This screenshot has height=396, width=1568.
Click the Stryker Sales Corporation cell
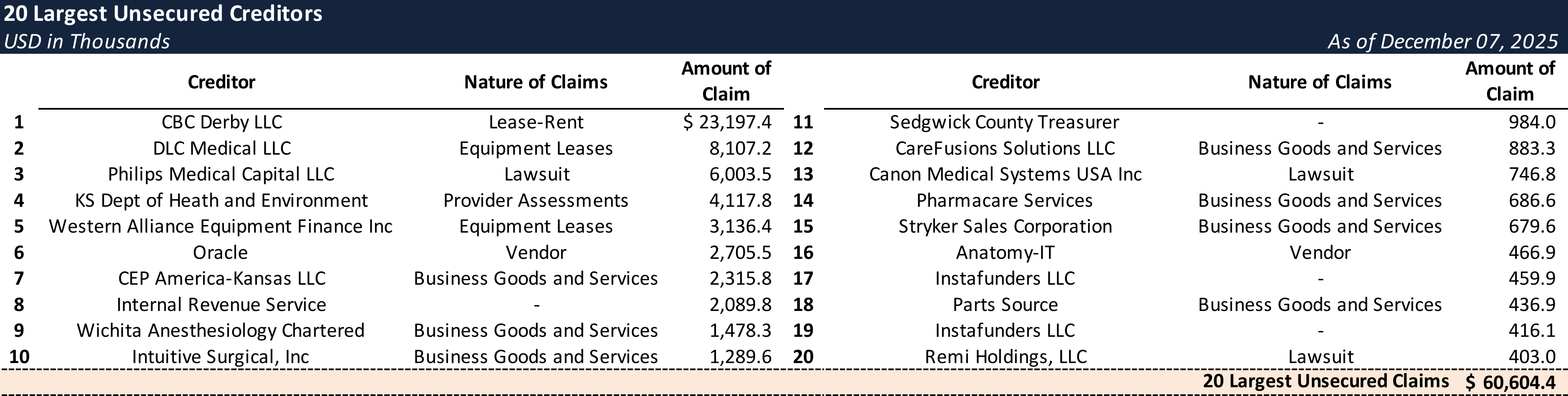tap(1005, 226)
